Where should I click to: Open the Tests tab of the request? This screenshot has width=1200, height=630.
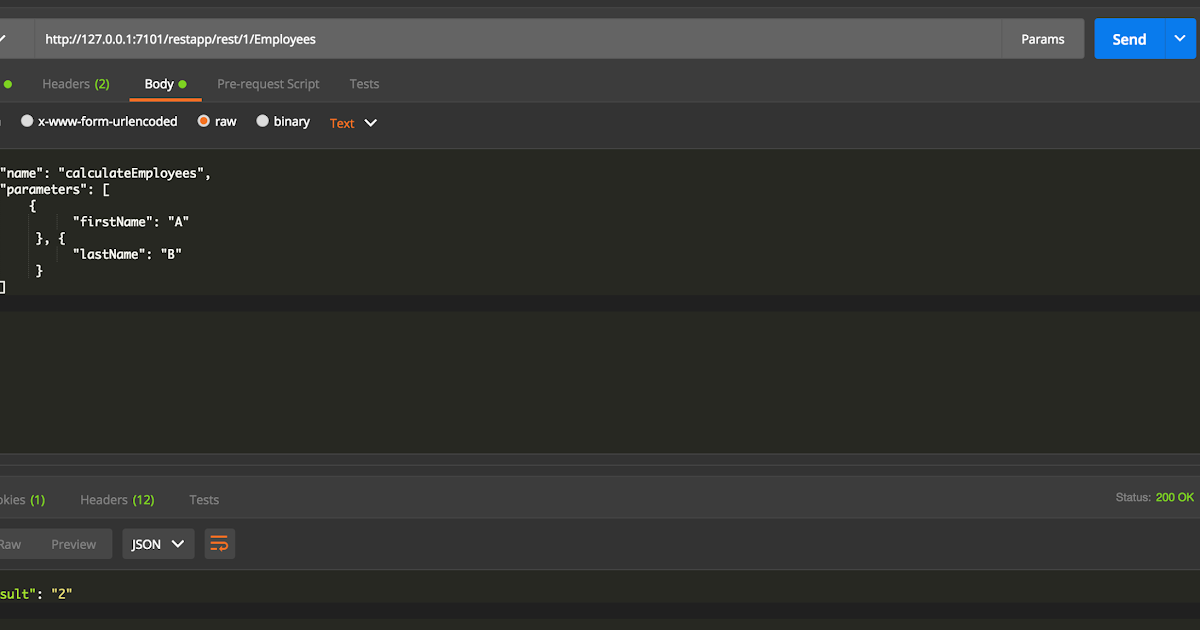(364, 83)
